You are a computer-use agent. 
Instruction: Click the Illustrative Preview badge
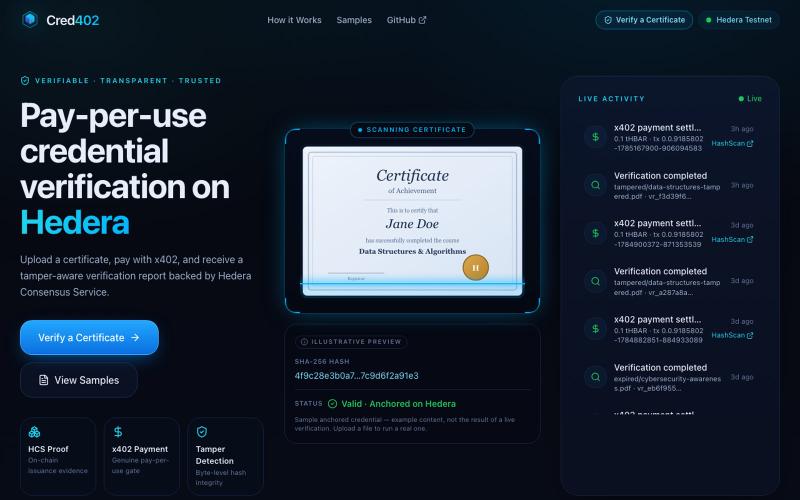click(x=351, y=342)
